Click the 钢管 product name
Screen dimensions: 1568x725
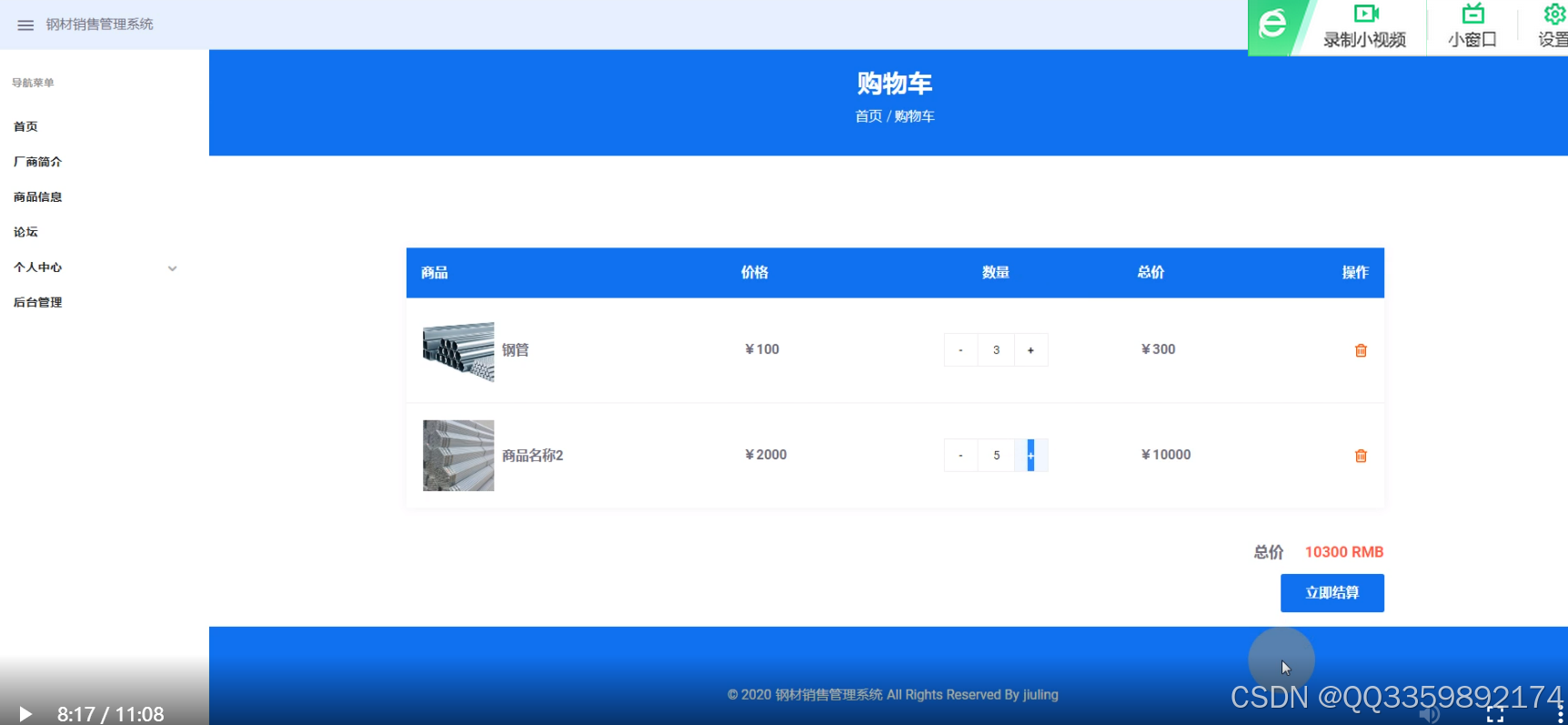[x=515, y=350]
